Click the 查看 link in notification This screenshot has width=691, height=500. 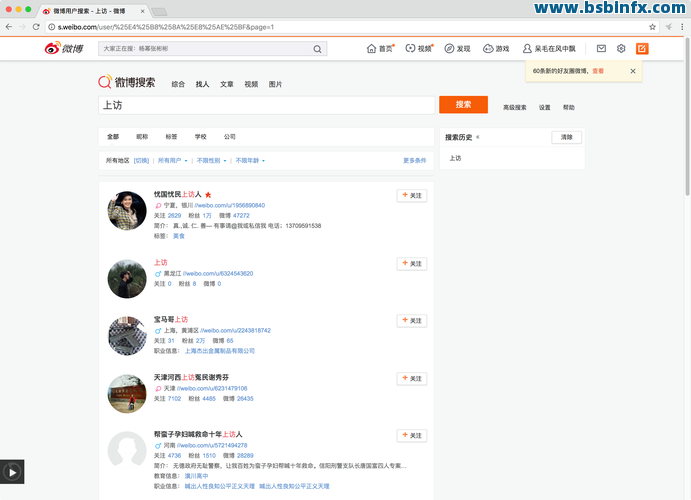(x=598, y=71)
